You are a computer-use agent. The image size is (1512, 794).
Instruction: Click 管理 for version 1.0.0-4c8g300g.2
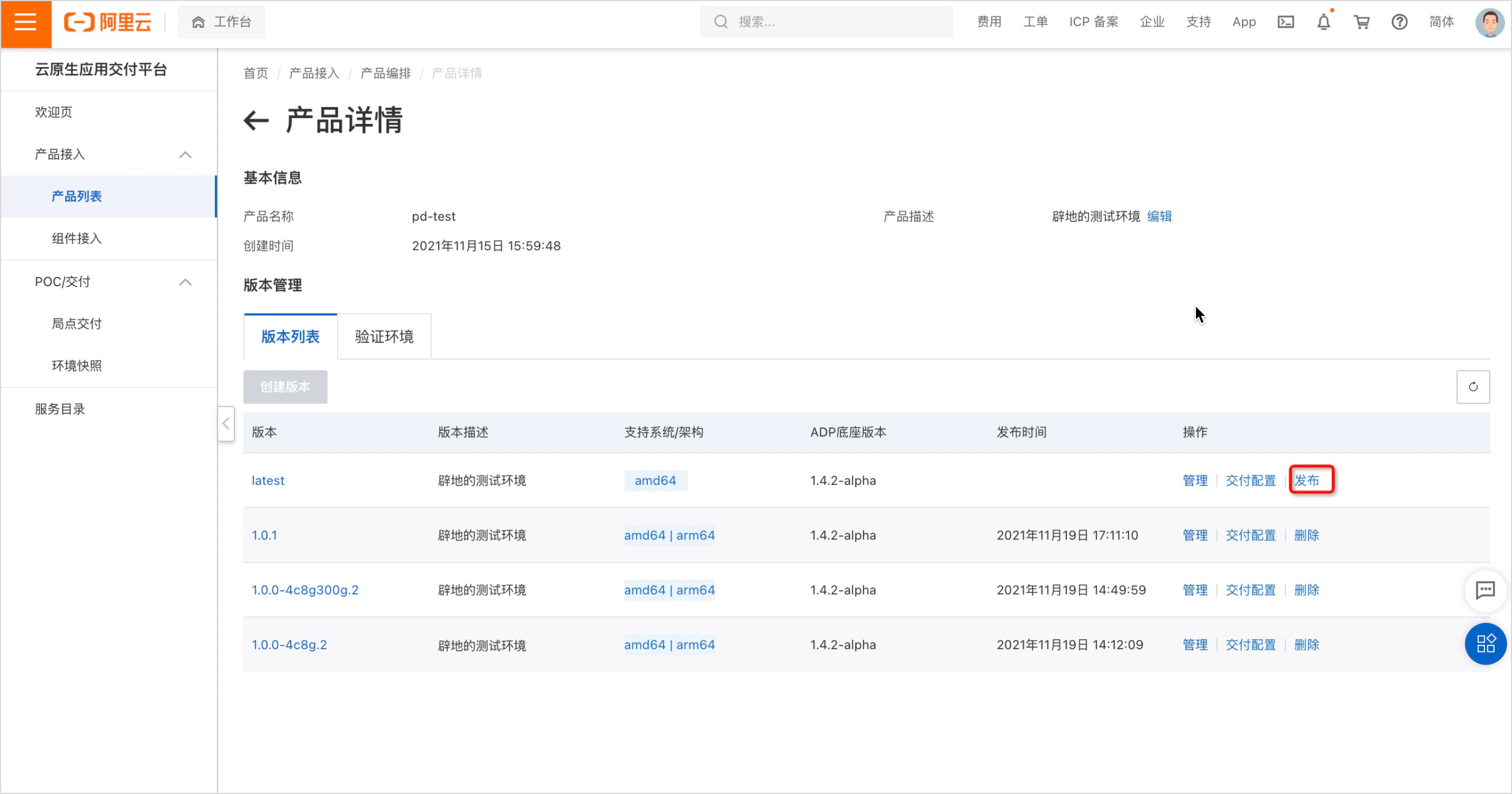click(x=1195, y=590)
